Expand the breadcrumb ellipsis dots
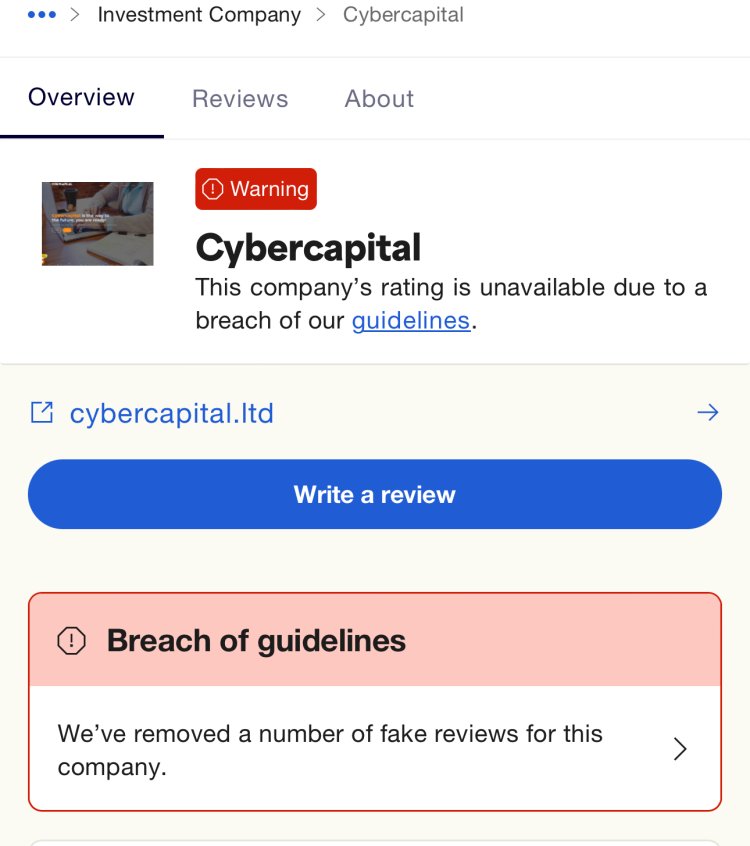The width and height of the screenshot is (750, 846). [x=42, y=15]
